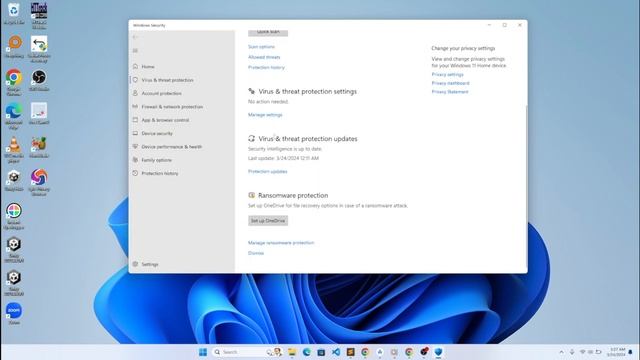Open VLC media player desktop shortcut
Screen dimensions: 640x360
13,149
